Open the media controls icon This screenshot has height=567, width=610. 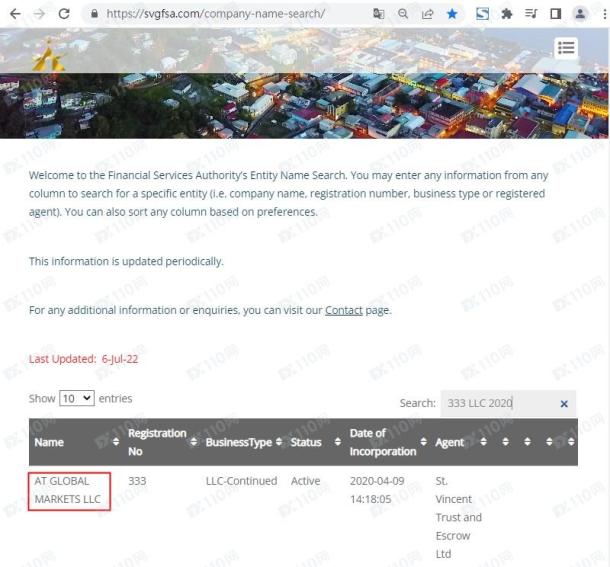point(531,14)
